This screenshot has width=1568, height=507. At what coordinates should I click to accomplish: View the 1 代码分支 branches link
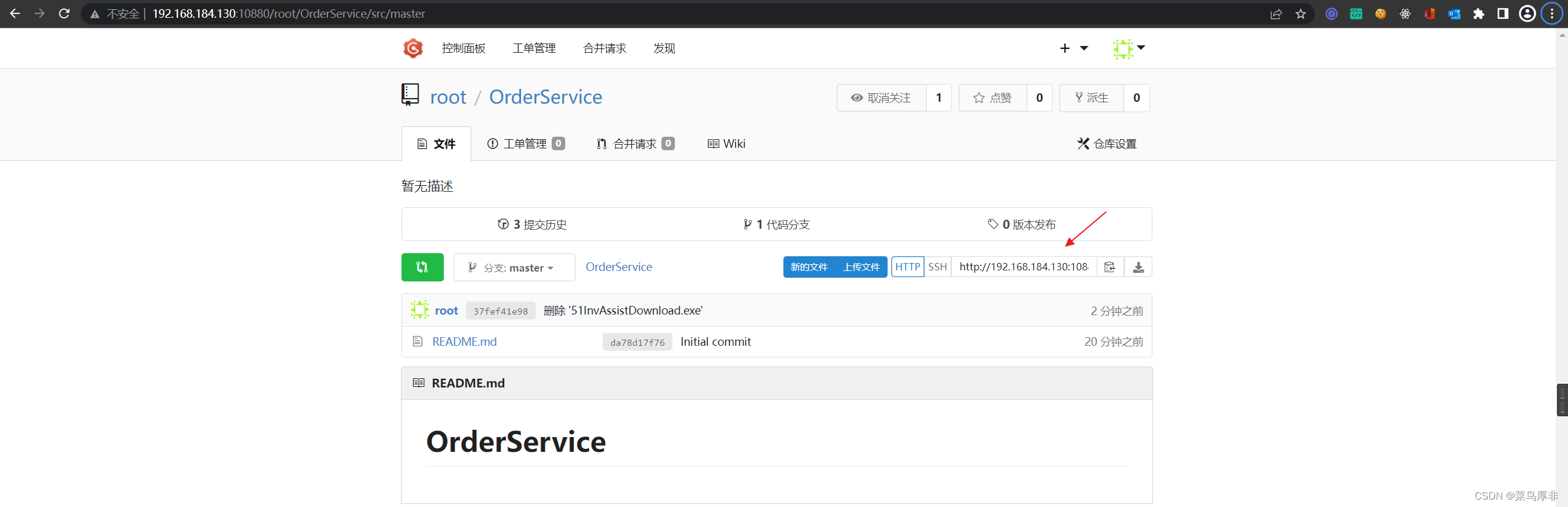pos(777,224)
